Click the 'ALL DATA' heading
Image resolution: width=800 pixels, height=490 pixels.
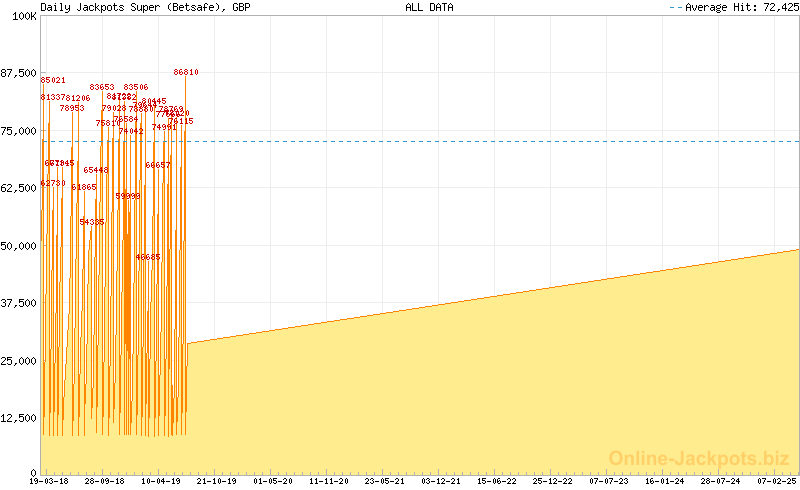[429, 7]
